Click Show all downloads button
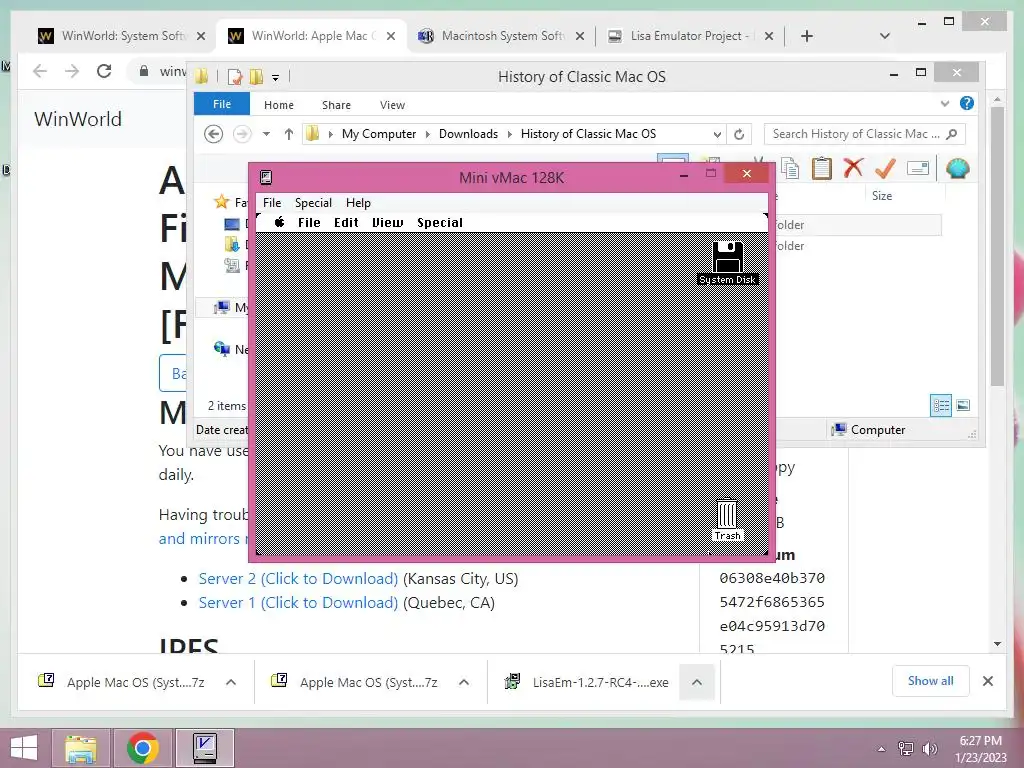The image size is (1024, 768). 930,681
